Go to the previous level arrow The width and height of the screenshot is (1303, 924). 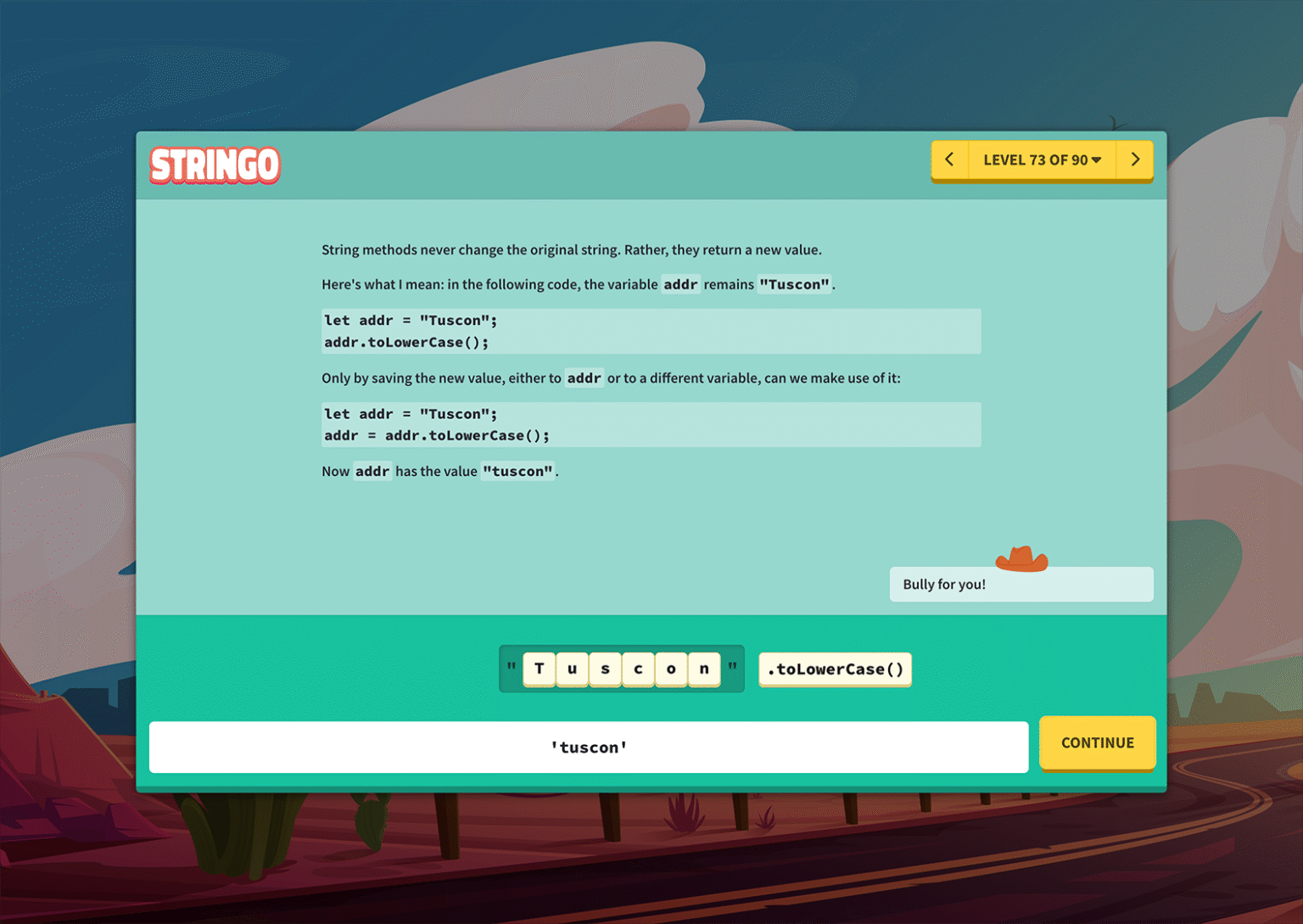949,160
